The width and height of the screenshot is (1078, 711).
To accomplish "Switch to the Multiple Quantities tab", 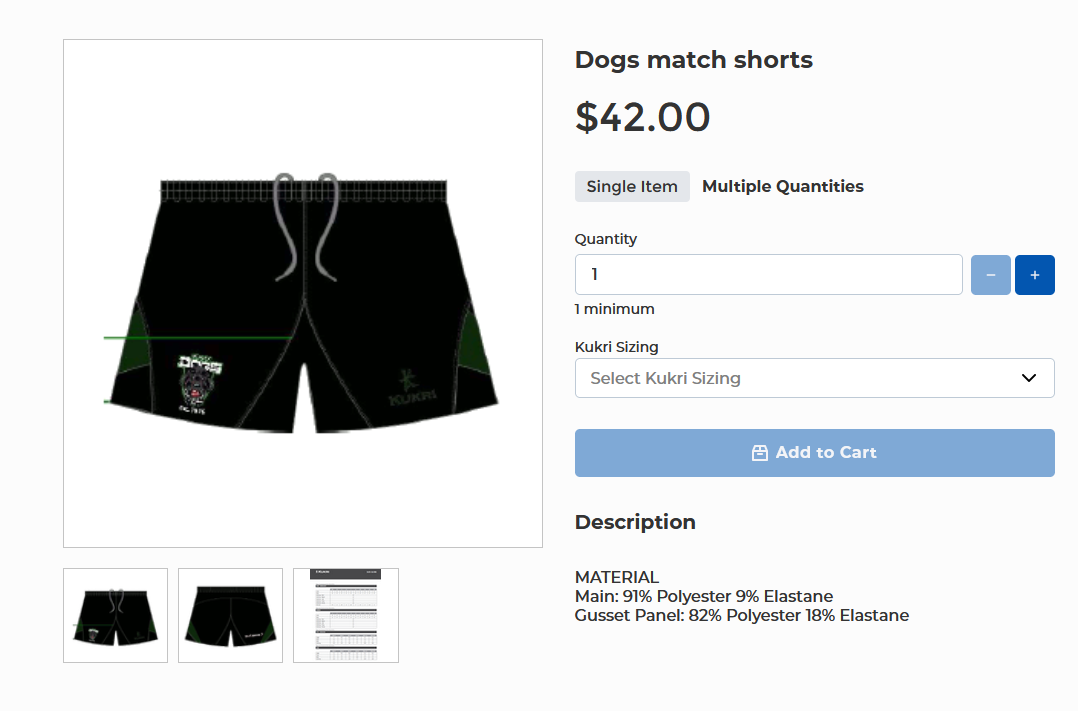I will tap(783, 187).
